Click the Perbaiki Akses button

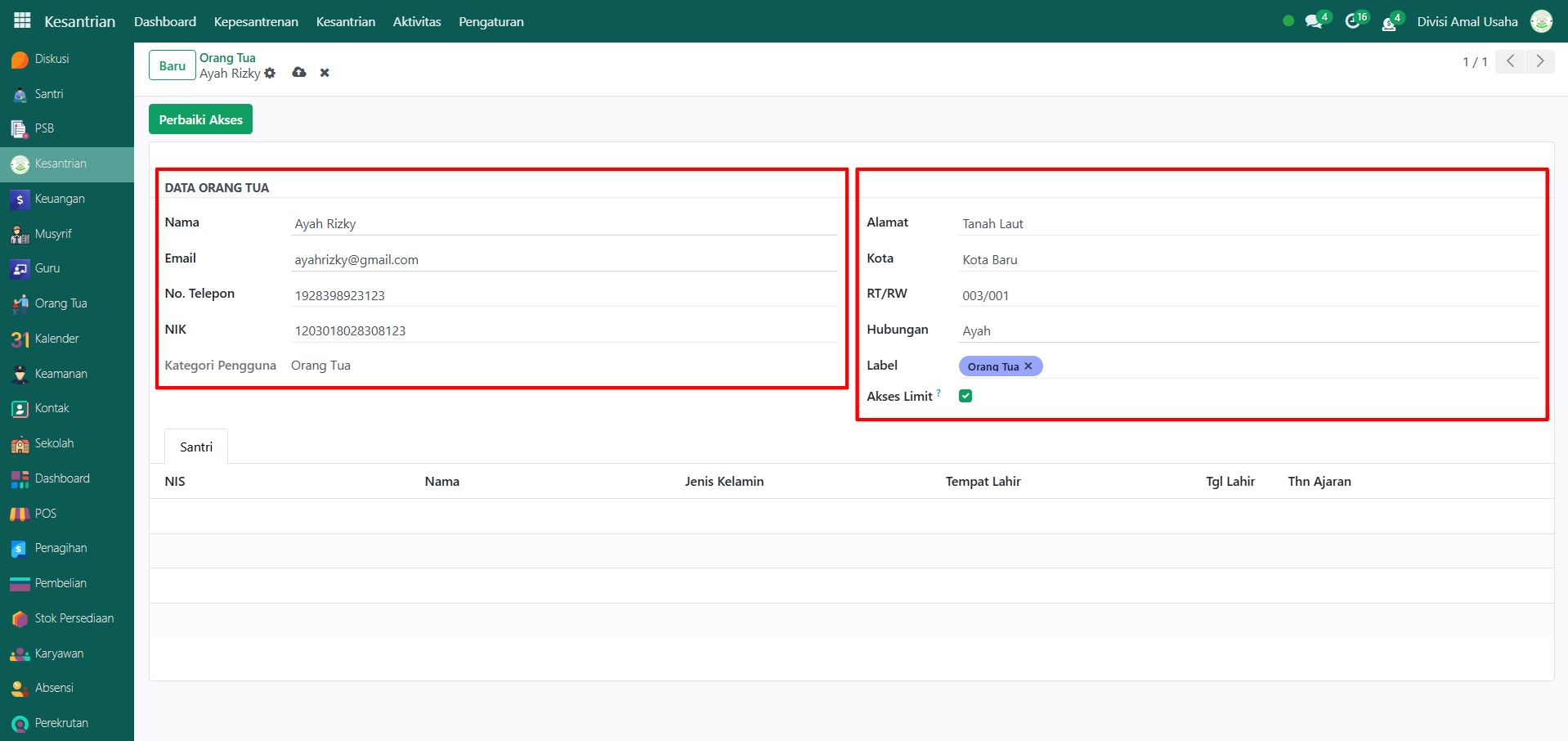tap(200, 119)
